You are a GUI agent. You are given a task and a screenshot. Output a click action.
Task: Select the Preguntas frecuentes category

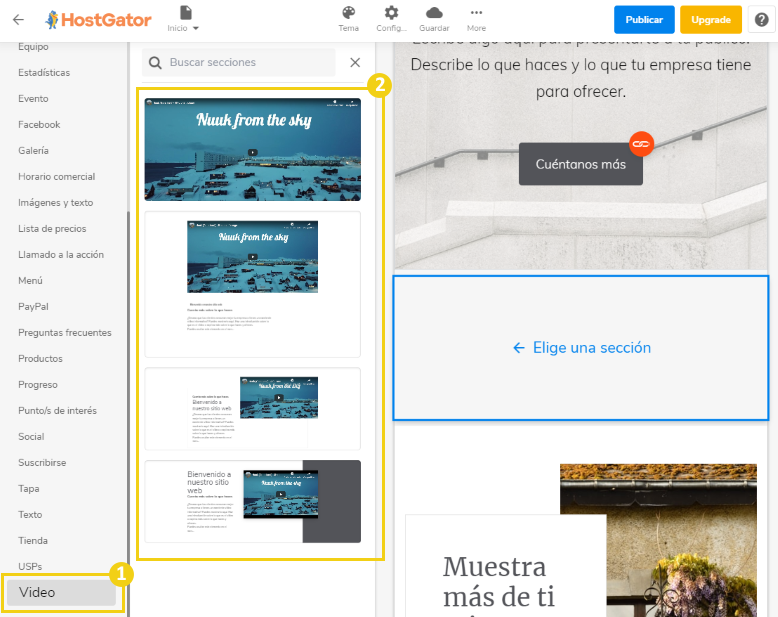[65, 333]
